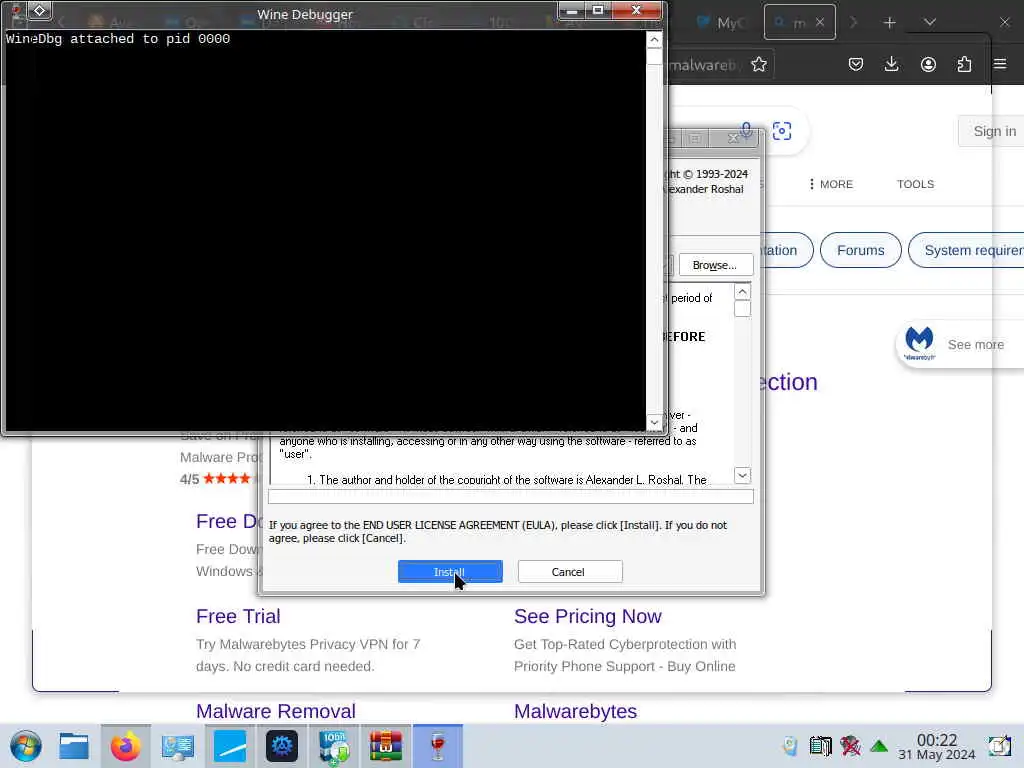Open the See Pricing Now link
Image resolution: width=1024 pixels, height=768 pixels.
pos(588,616)
